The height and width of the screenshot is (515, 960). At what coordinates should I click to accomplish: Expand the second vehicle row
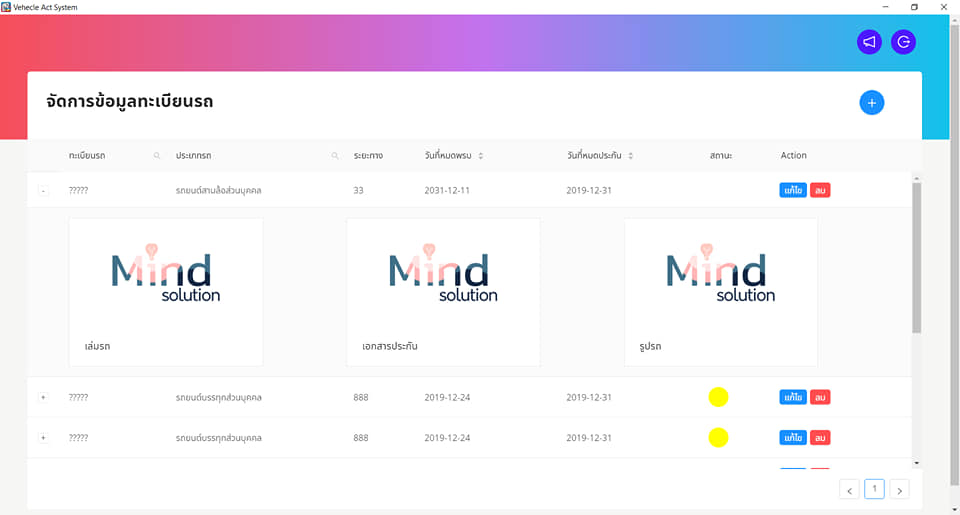click(43, 397)
